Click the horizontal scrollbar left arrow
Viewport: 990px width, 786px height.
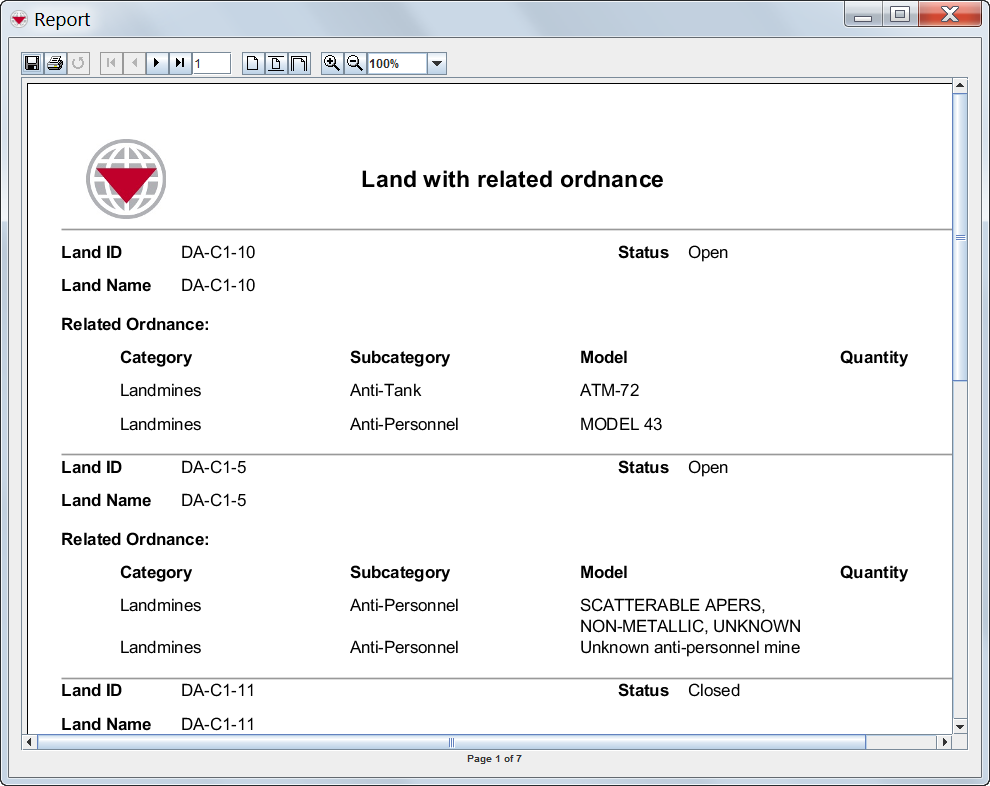[29, 742]
